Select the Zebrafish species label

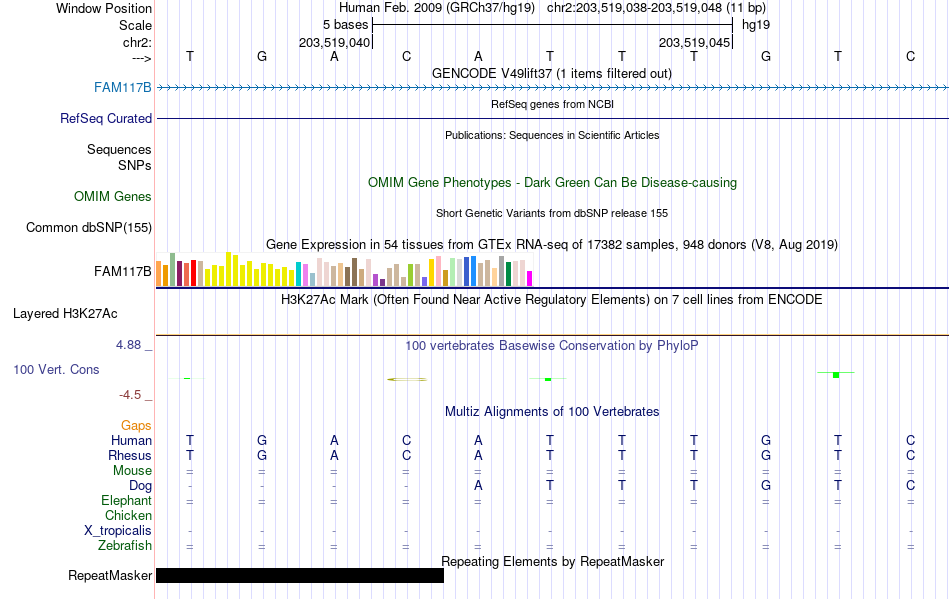(125, 546)
